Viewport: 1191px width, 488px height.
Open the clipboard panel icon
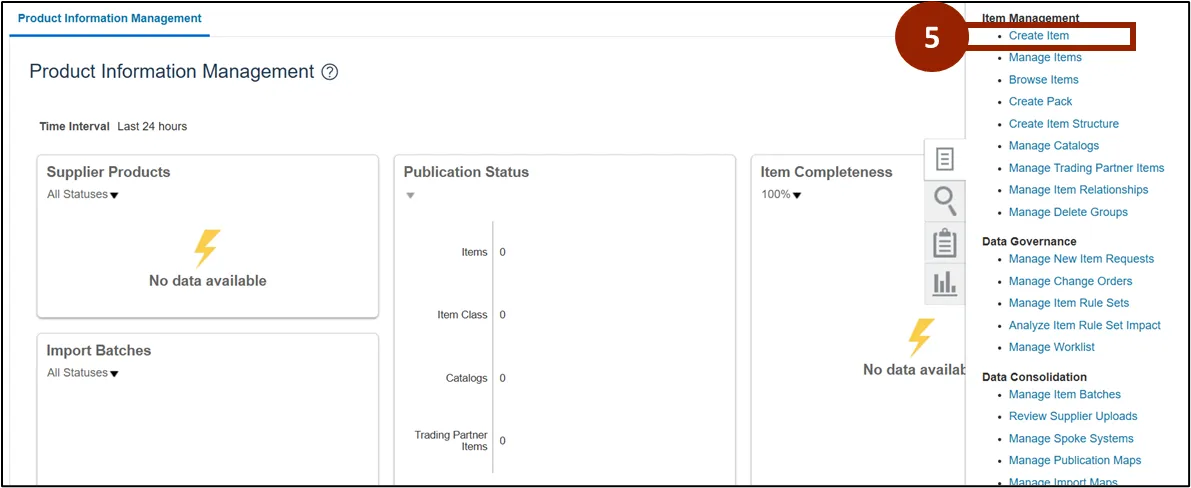[945, 243]
